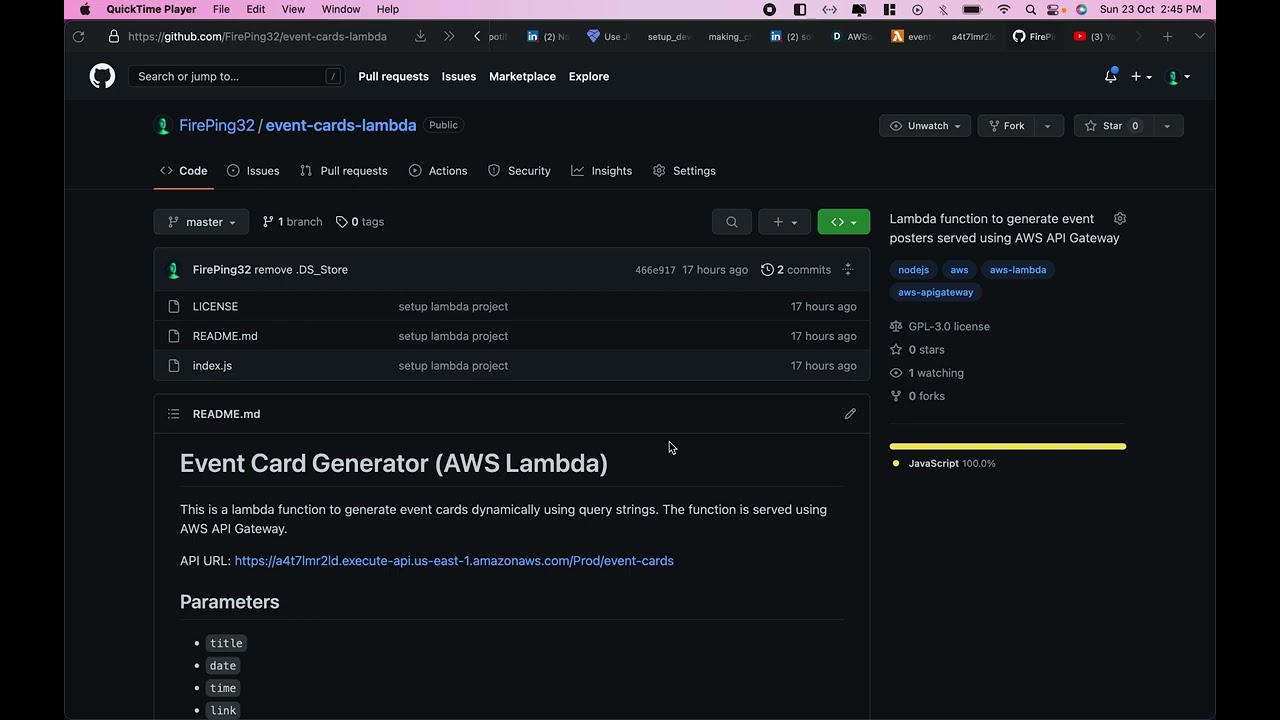Screen dimensions: 1280x720
Task: Click the aws-lambda topic tag
Action: pos(1018,270)
